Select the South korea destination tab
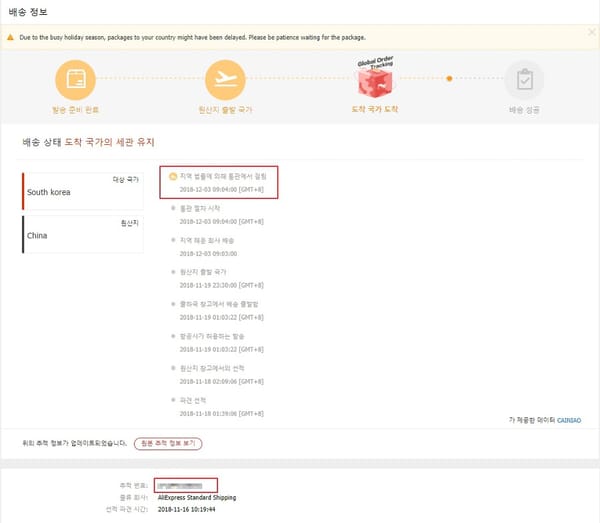 83,191
